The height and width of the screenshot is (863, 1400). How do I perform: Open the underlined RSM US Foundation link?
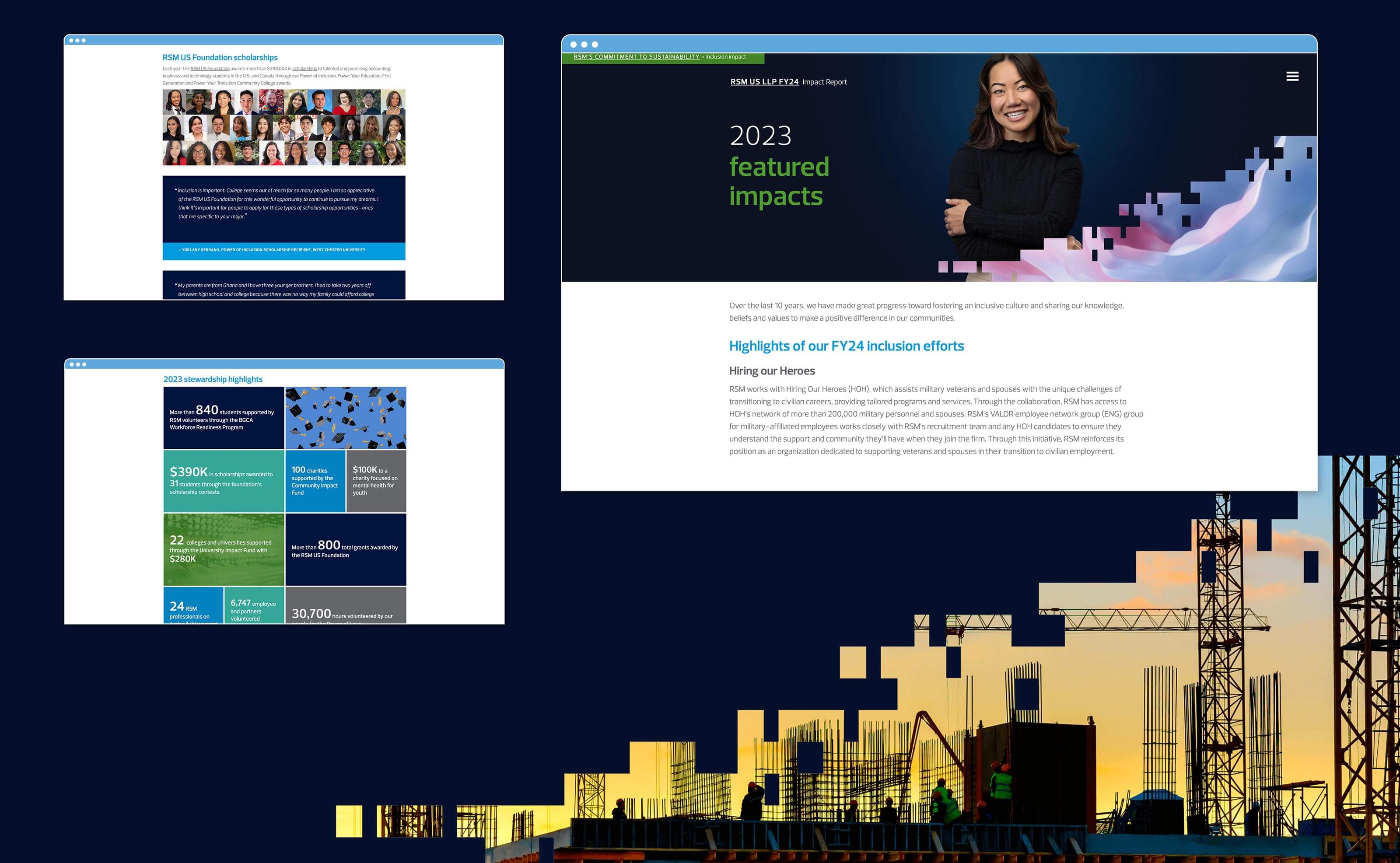click(210, 69)
